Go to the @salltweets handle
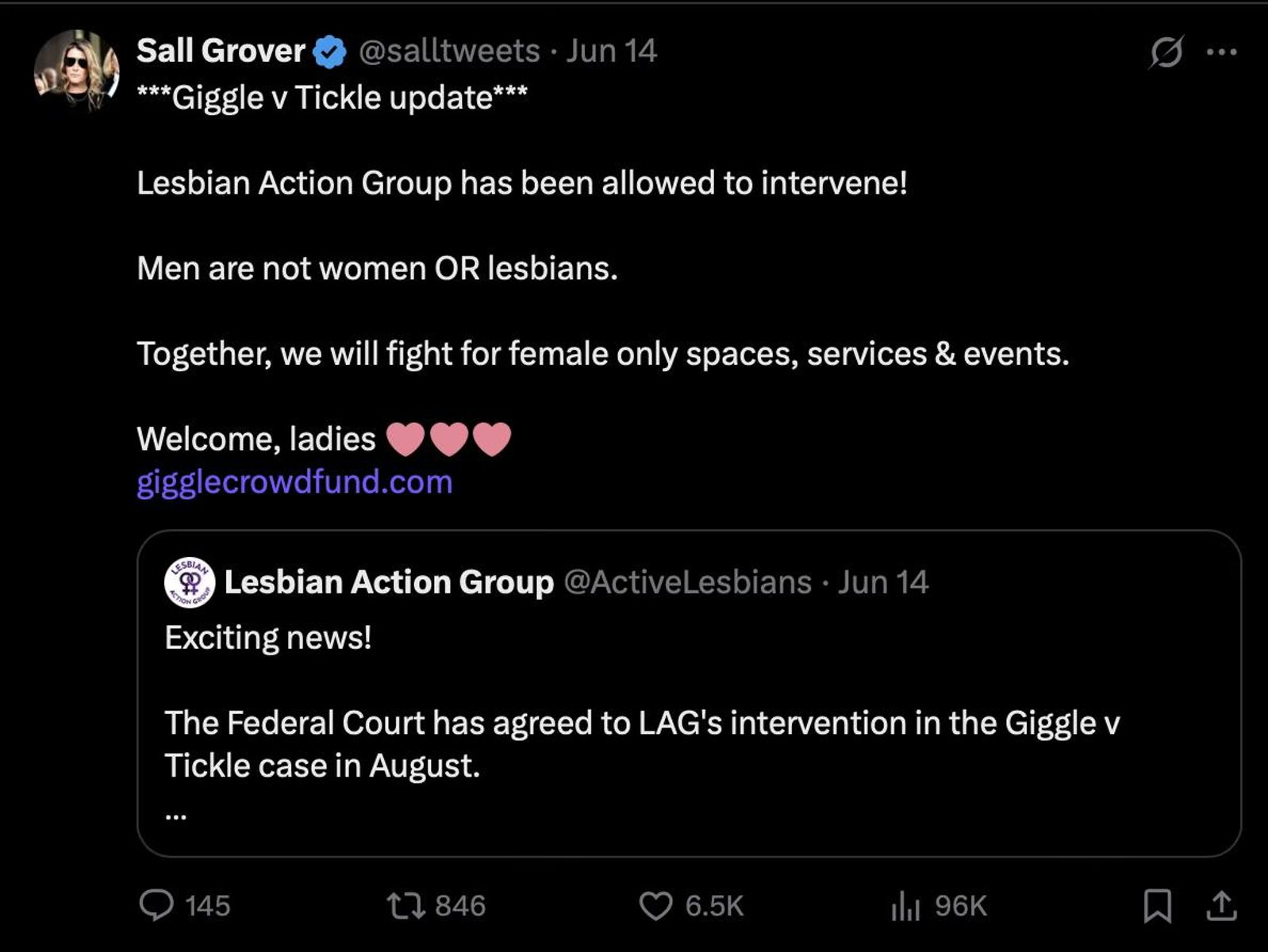 449,52
